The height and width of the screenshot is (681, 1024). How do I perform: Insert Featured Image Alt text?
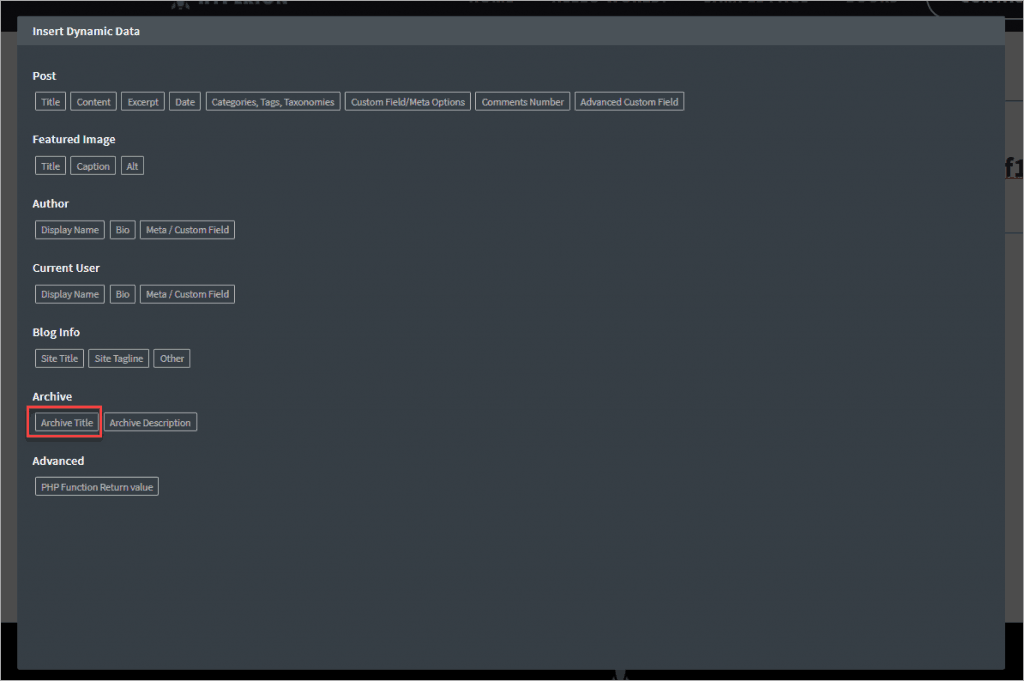[132, 166]
